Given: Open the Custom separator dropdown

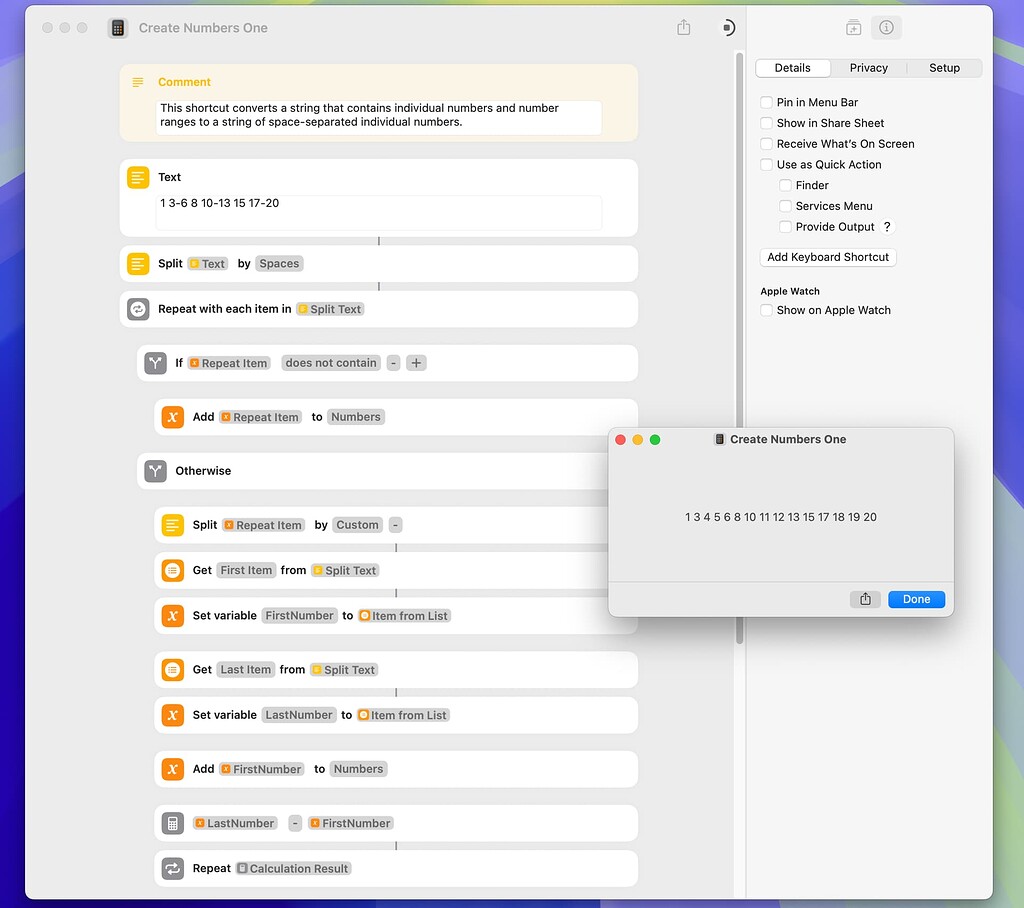Looking at the screenshot, I should pos(357,524).
